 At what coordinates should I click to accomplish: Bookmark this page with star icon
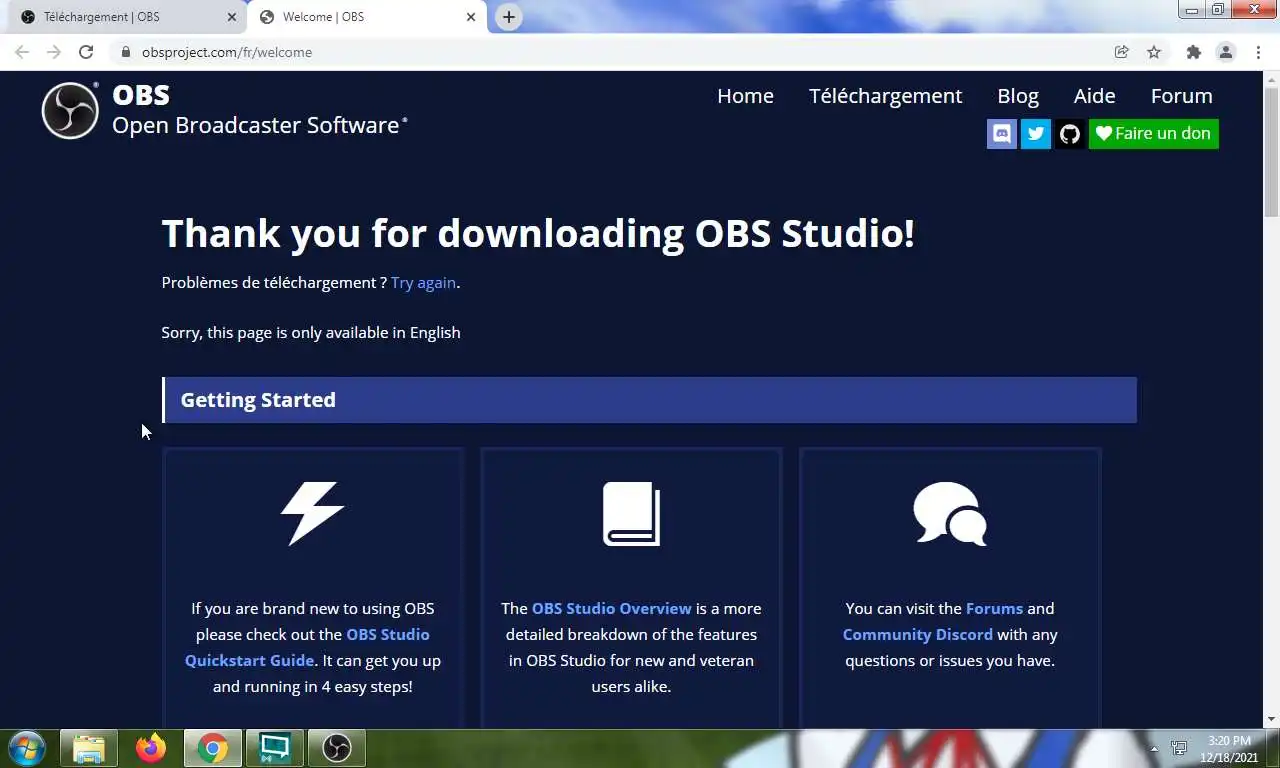[1154, 52]
